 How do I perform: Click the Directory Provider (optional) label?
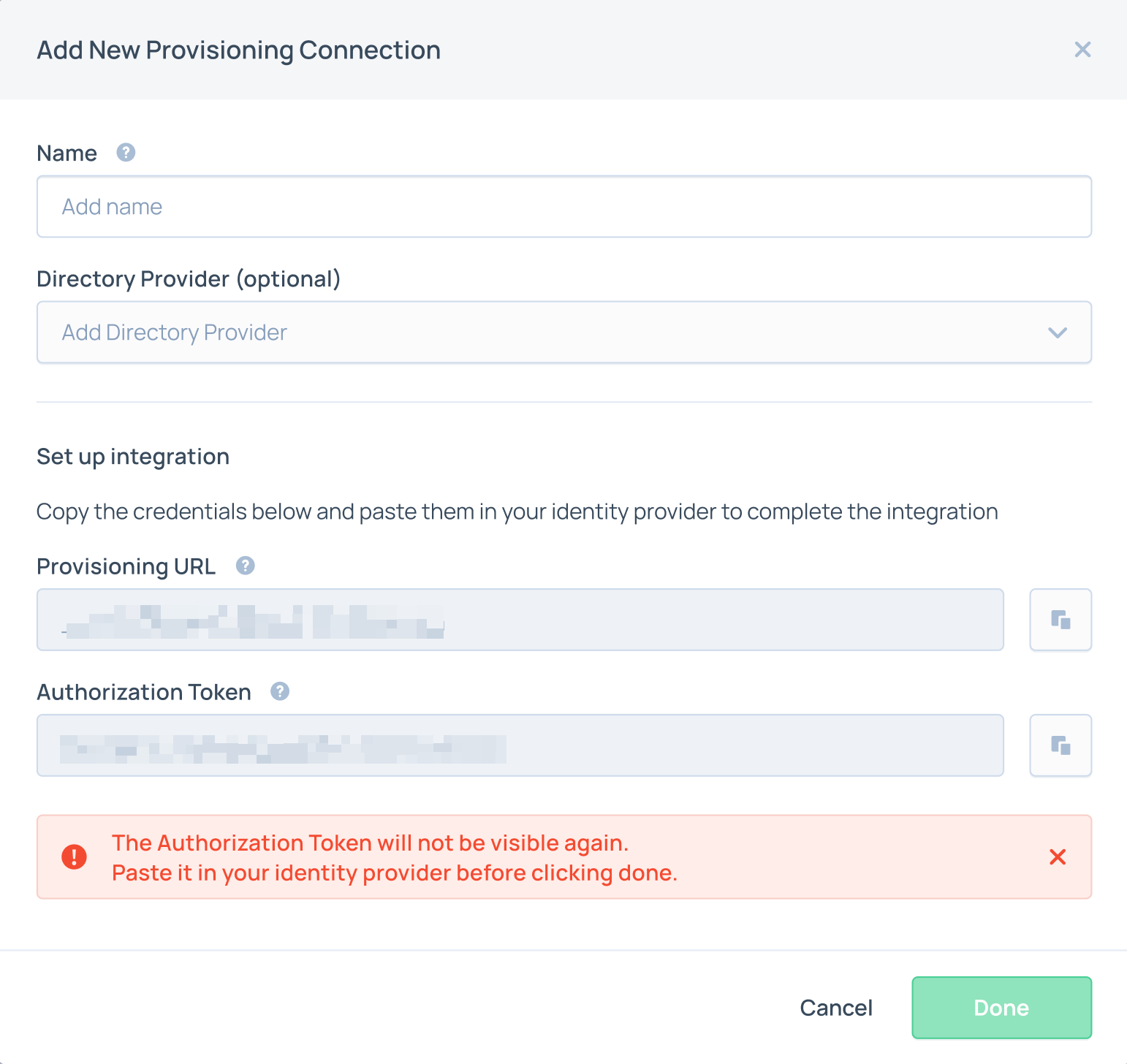click(x=189, y=279)
